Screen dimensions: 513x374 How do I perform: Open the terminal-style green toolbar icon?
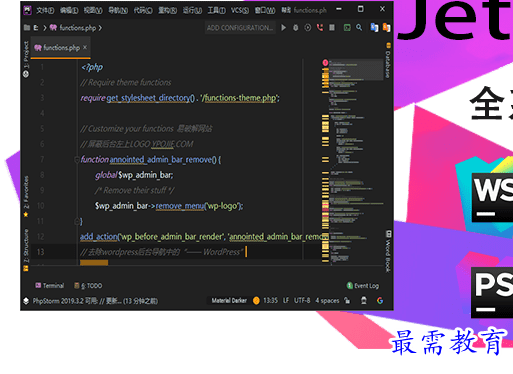[x=347, y=28]
